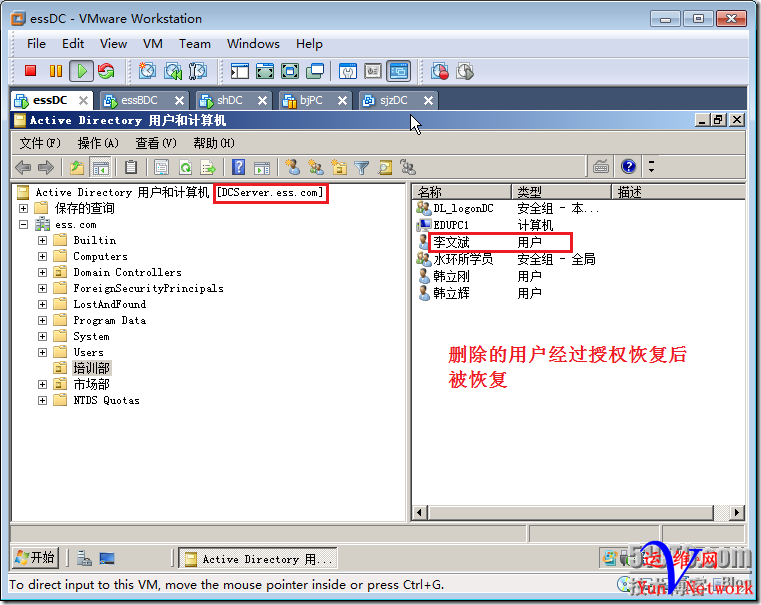The height and width of the screenshot is (605, 761).
Task: Power off VM with red stop icon
Action: click(31, 71)
